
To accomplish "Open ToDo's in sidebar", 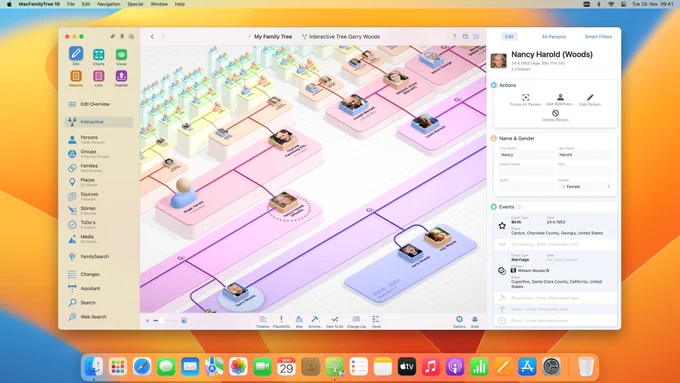I will coord(99,224).
